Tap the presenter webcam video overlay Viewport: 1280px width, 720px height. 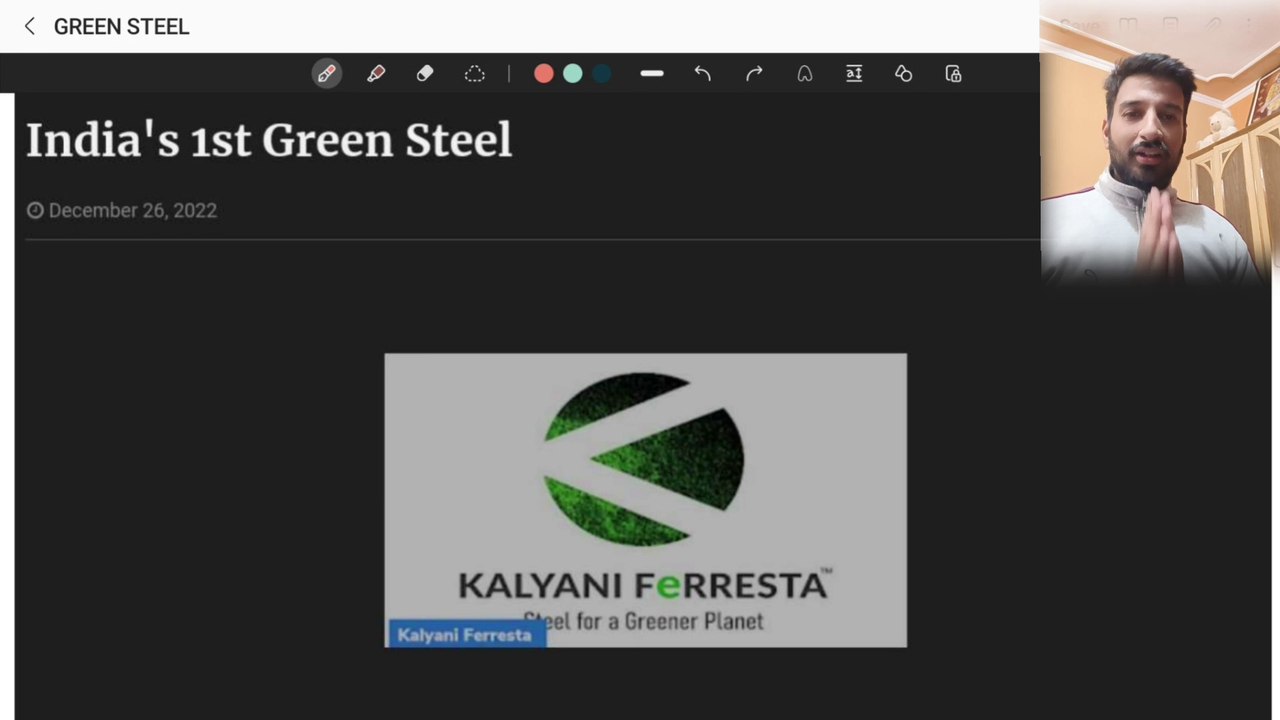pos(1160,143)
